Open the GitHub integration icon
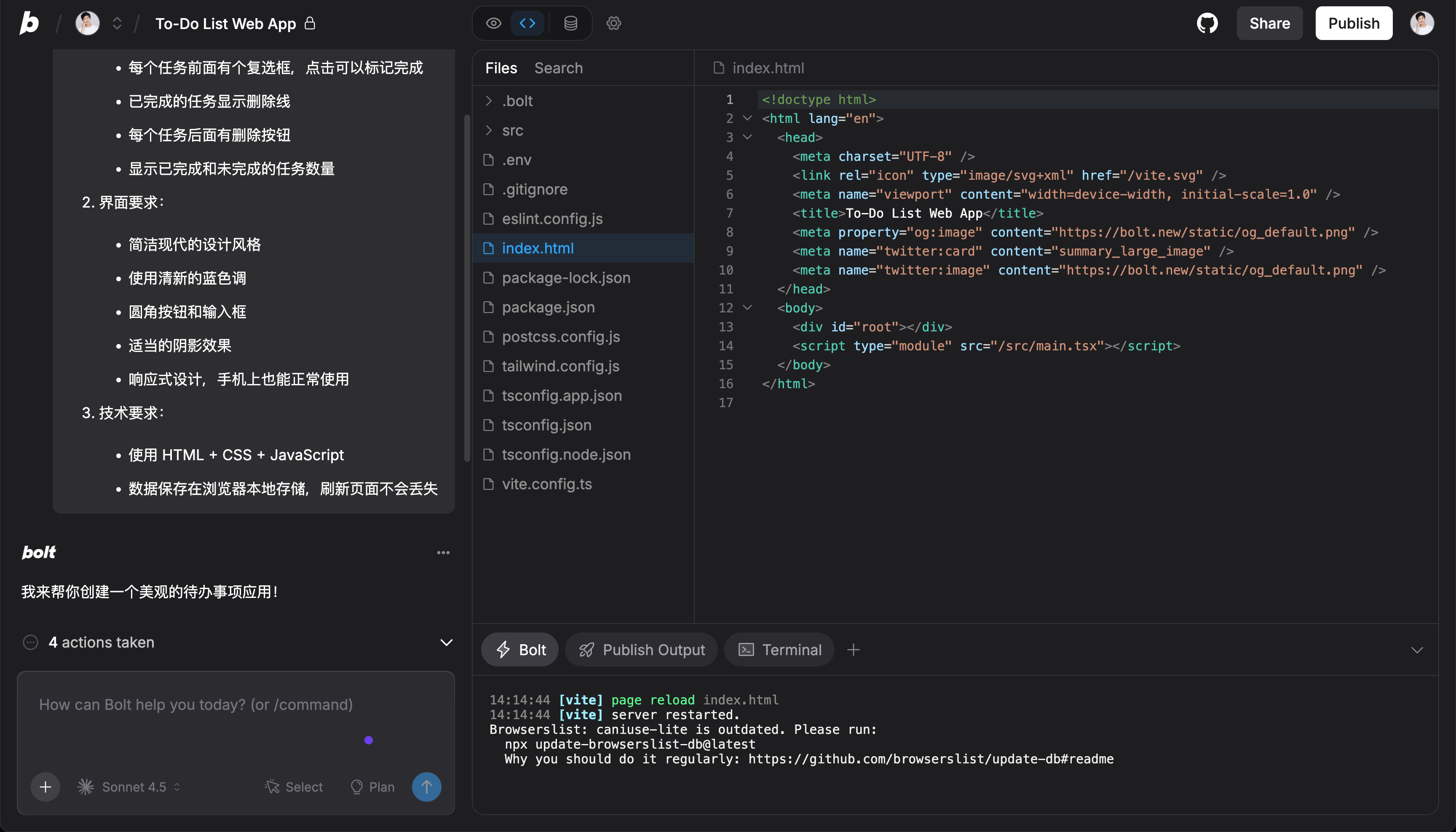Viewport: 1456px width, 832px height. pyautogui.click(x=1207, y=24)
